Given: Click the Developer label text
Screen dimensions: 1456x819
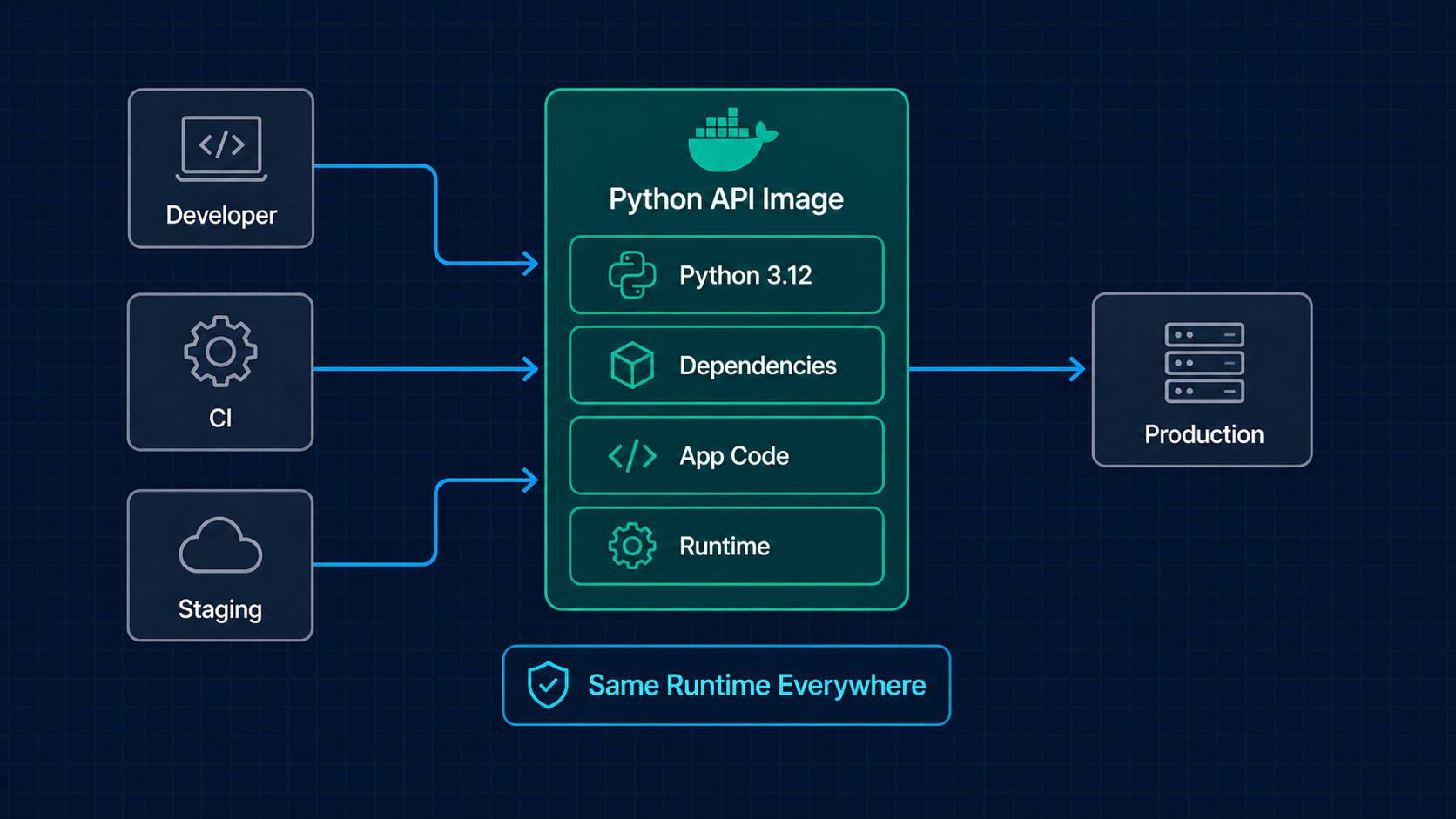Looking at the screenshot, I should 221,215.
